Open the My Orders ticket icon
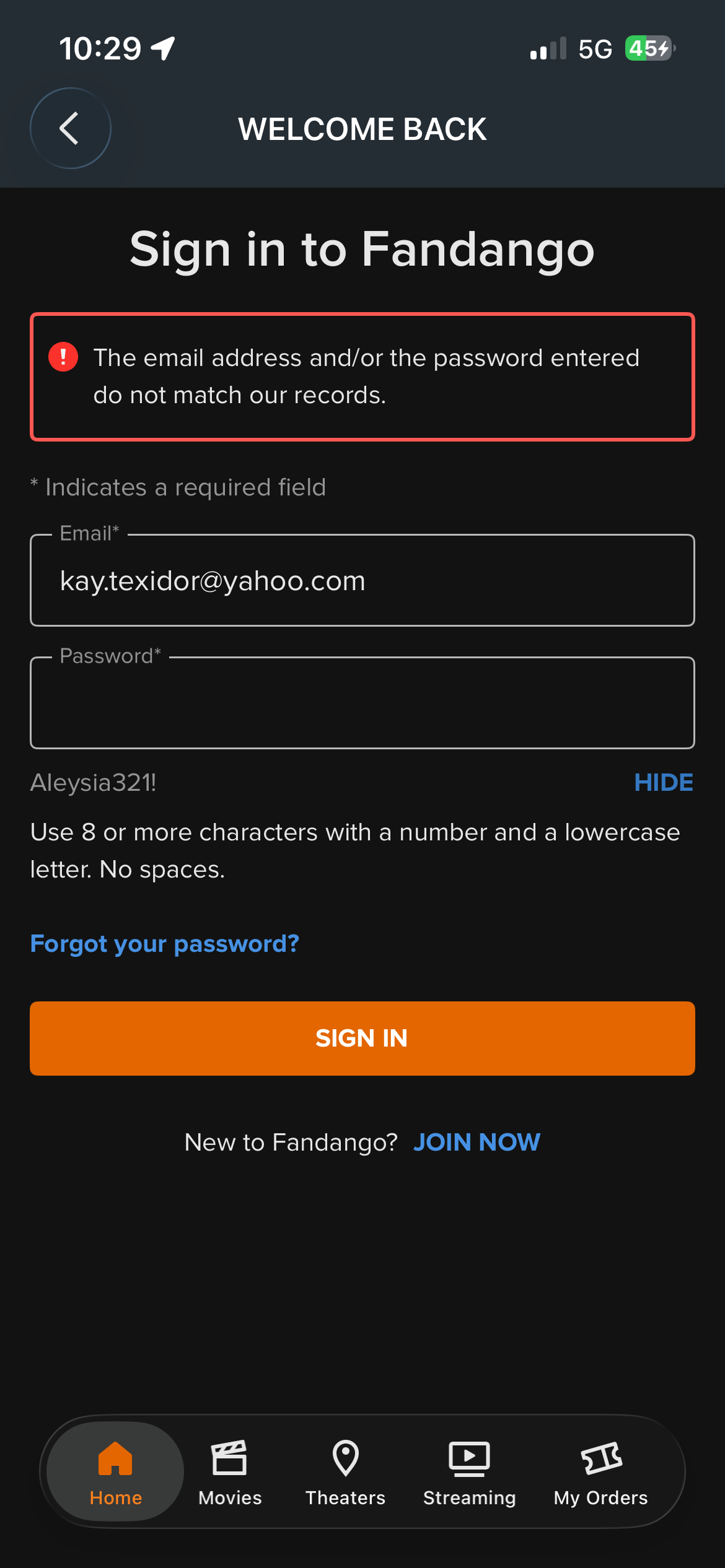The width and height of the screenshot is (725, 1568). tap(601, 1458)
